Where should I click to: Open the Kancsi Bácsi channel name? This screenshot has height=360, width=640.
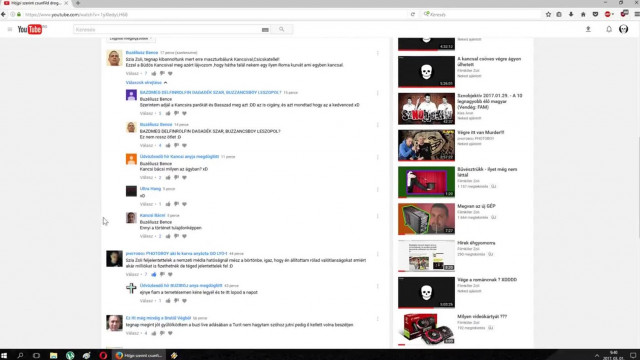152,215
